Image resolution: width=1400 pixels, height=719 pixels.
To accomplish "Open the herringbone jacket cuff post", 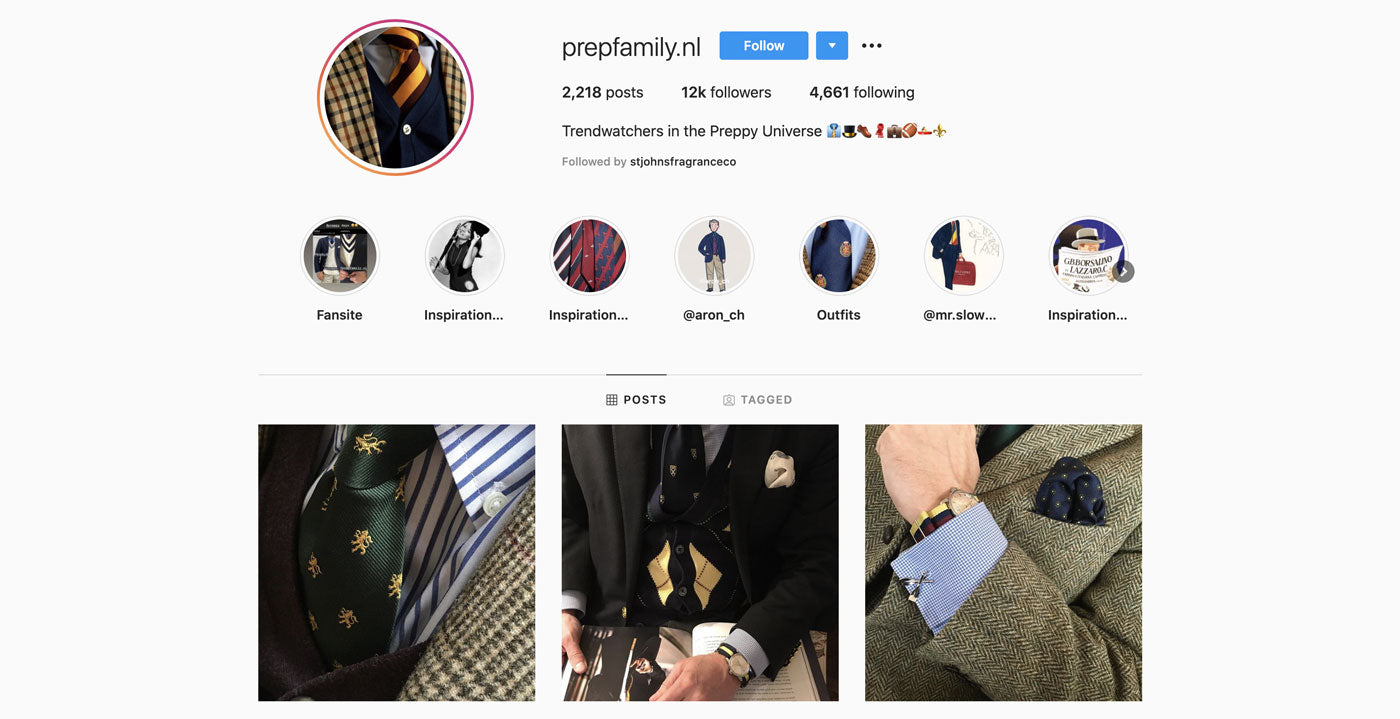I will [x=1004, y=563].
